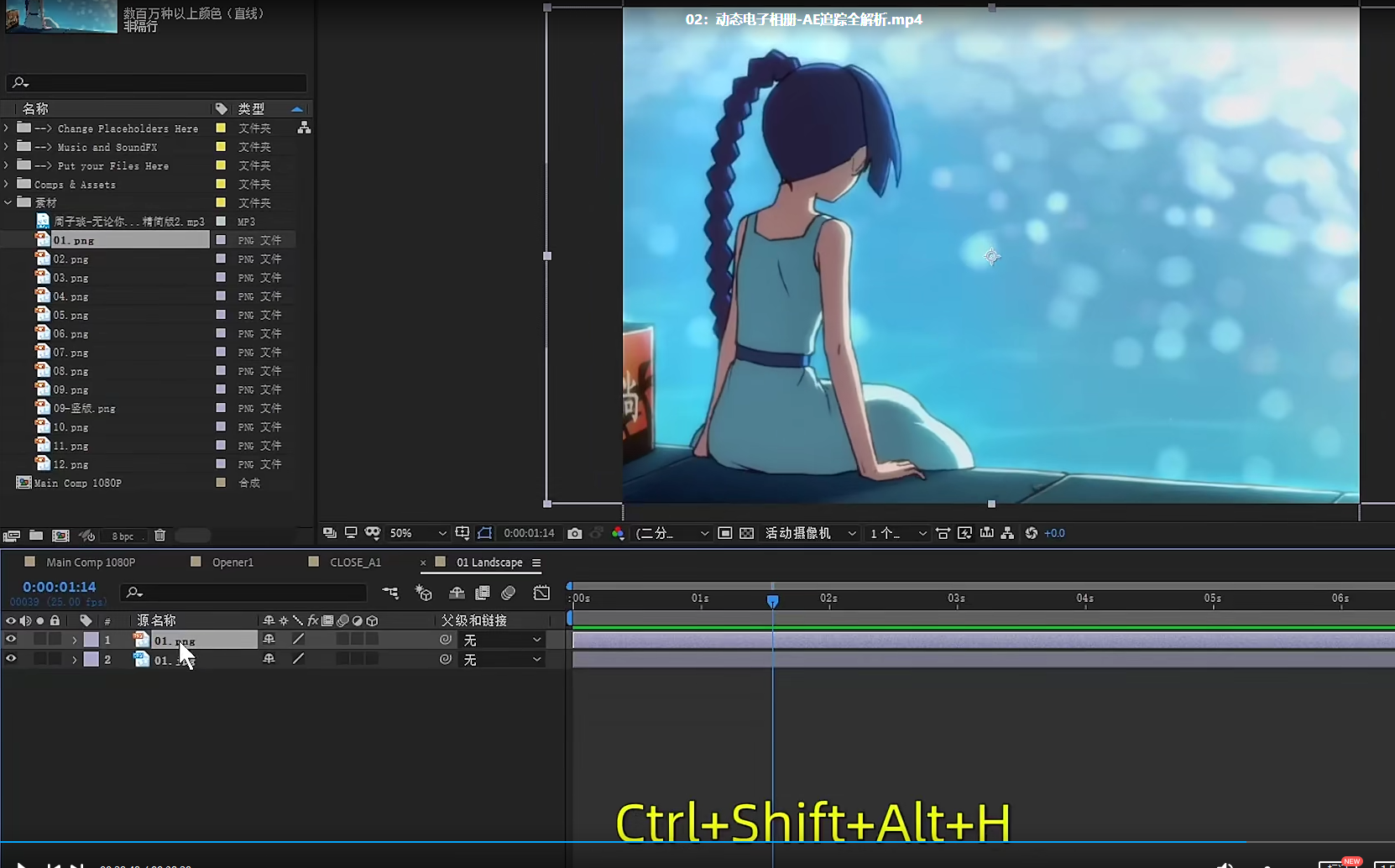The height and width of the screenshot is (868, 1395).
Task: Open the 01 Landscape panel menu
Action: [536, 562]
